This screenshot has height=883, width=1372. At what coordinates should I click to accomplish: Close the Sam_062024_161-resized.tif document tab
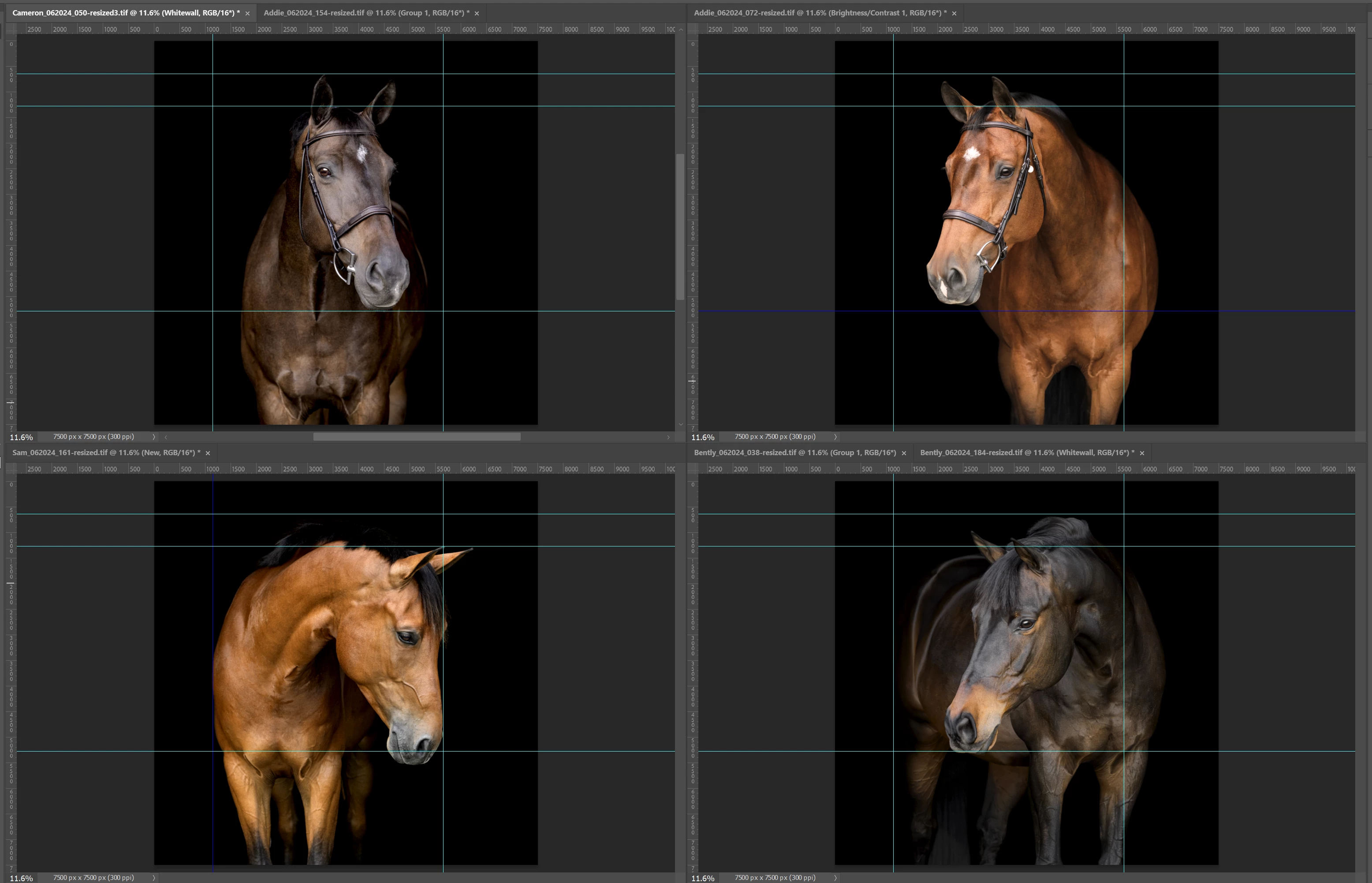pos(208,453)
